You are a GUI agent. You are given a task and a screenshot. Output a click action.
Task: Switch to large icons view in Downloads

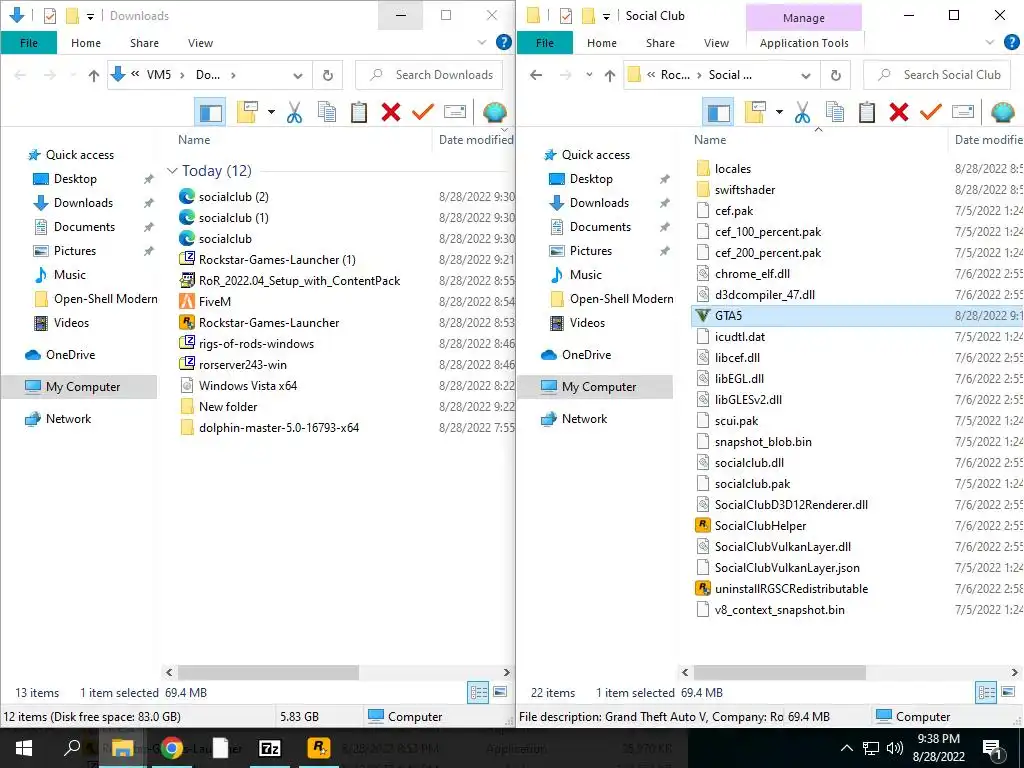click(500, 692)
